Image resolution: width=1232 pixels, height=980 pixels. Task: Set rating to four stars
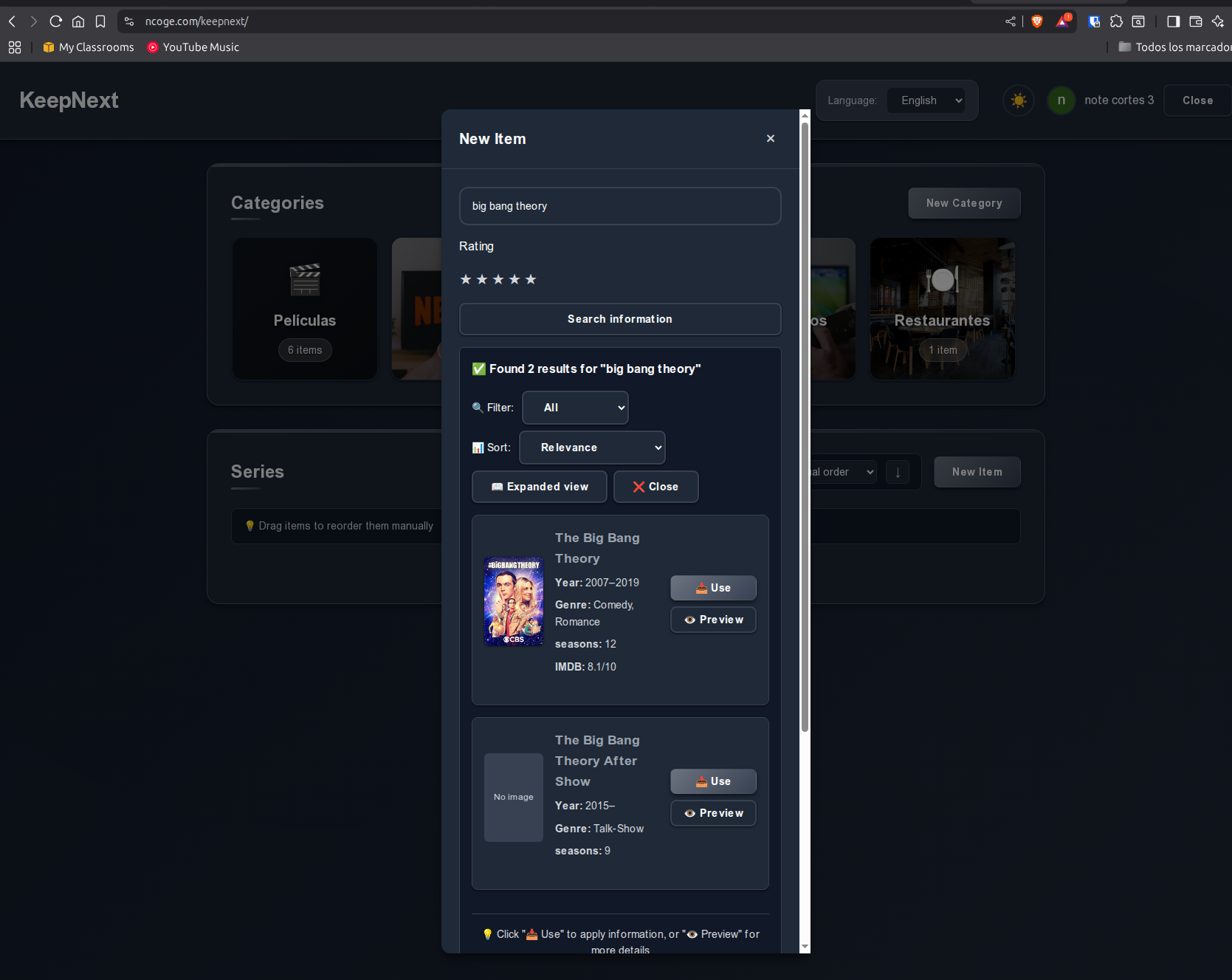(515, 279)
